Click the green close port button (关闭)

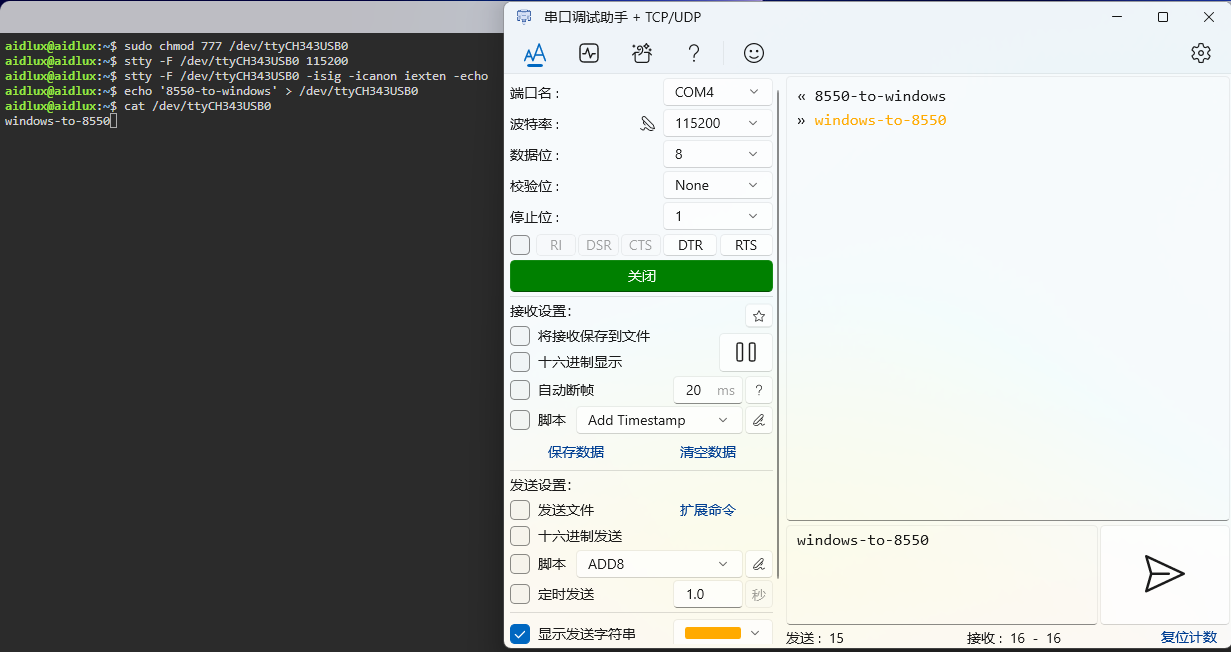pos(641,276)
